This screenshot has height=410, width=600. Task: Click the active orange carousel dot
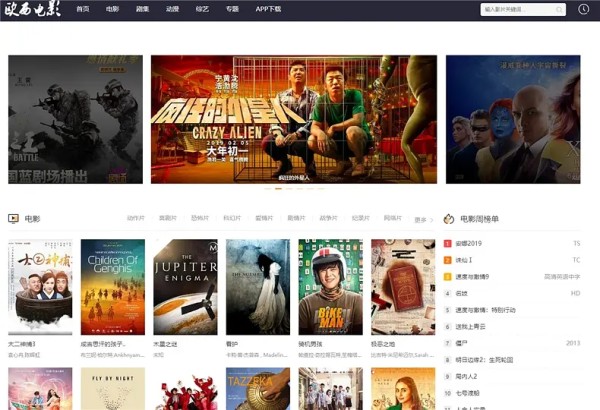click(x=279, y=188)
